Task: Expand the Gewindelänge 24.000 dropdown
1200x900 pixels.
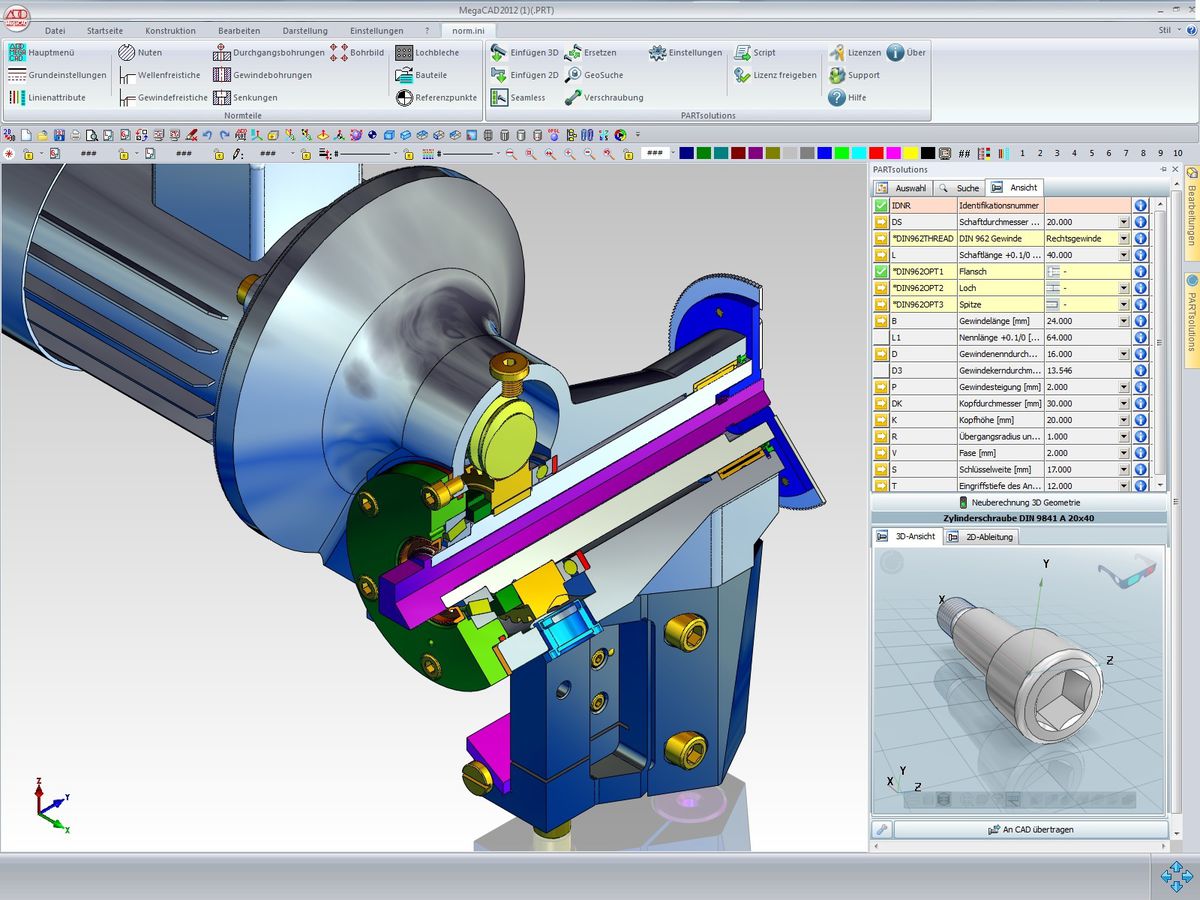Action: (x=1124, y=321)
